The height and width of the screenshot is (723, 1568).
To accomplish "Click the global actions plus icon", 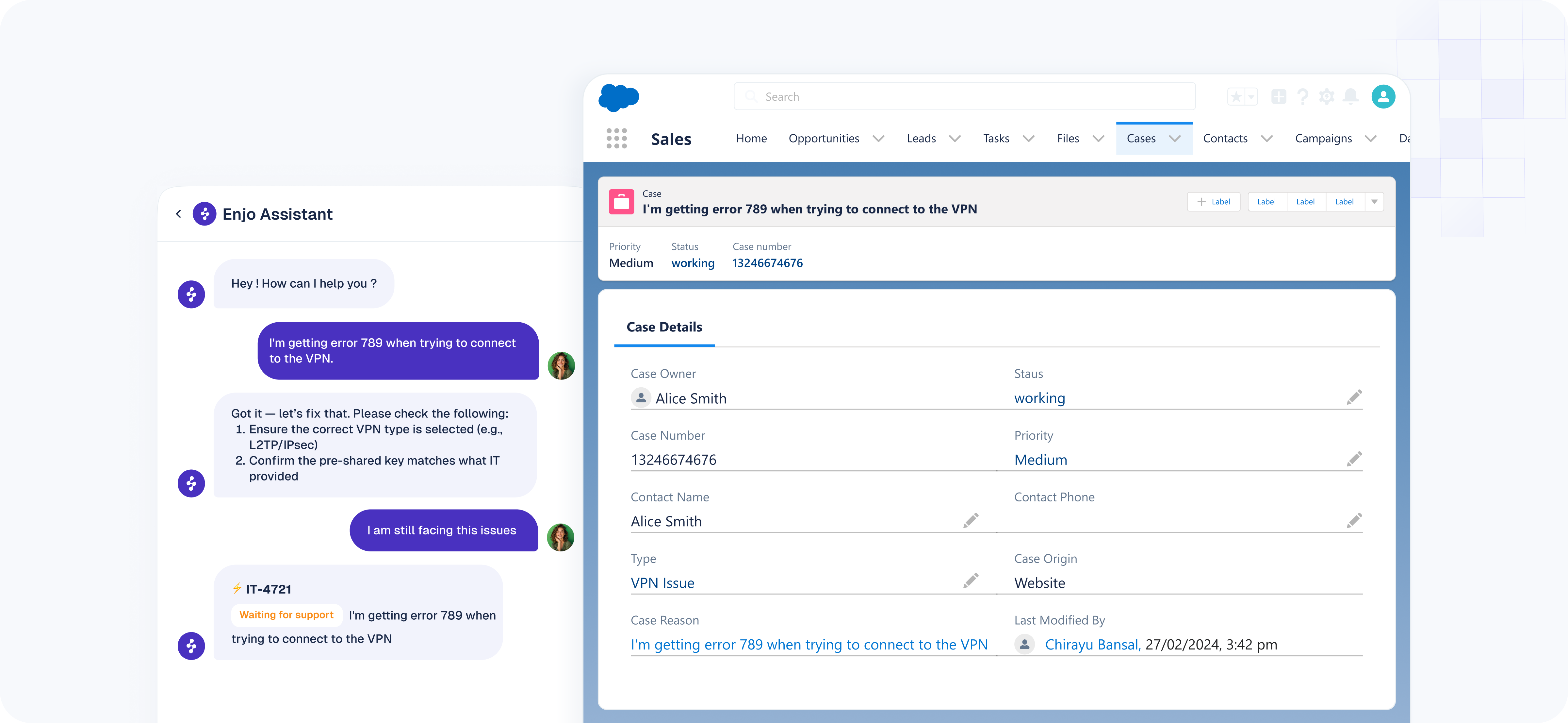I will tap(1279, 96).
